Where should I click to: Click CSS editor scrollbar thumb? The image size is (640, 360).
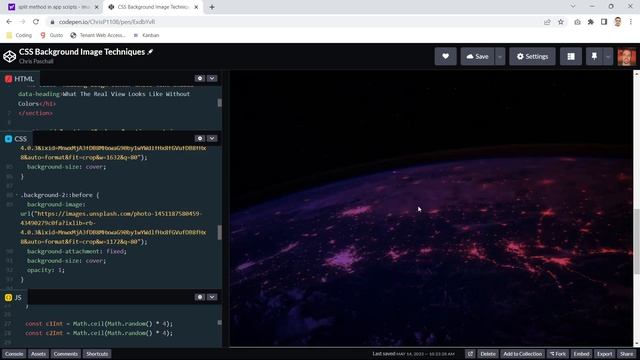[x=220, y=233]
